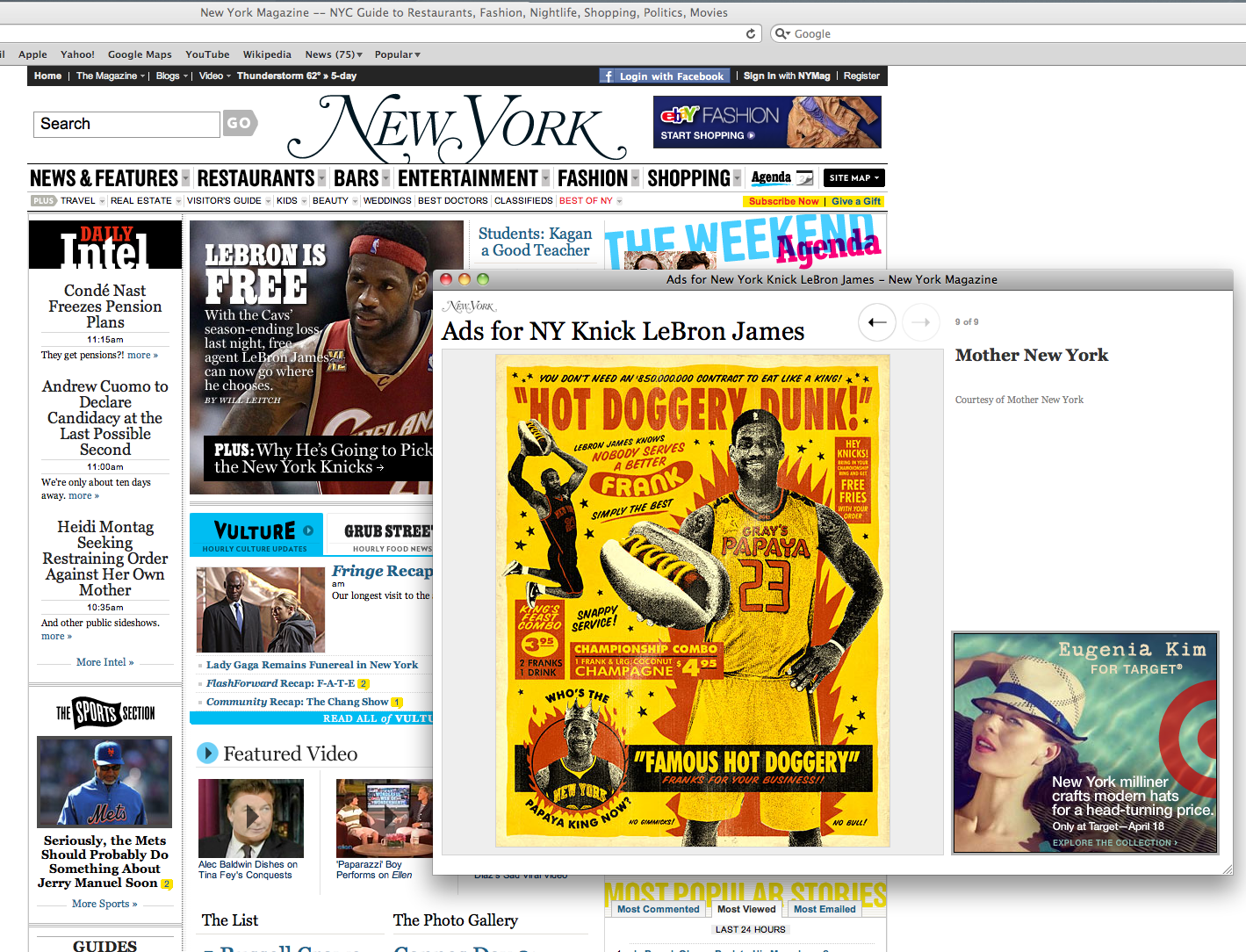
Task: Click the blue play icon beside Featured Video
Action: [x=207, y=753]
